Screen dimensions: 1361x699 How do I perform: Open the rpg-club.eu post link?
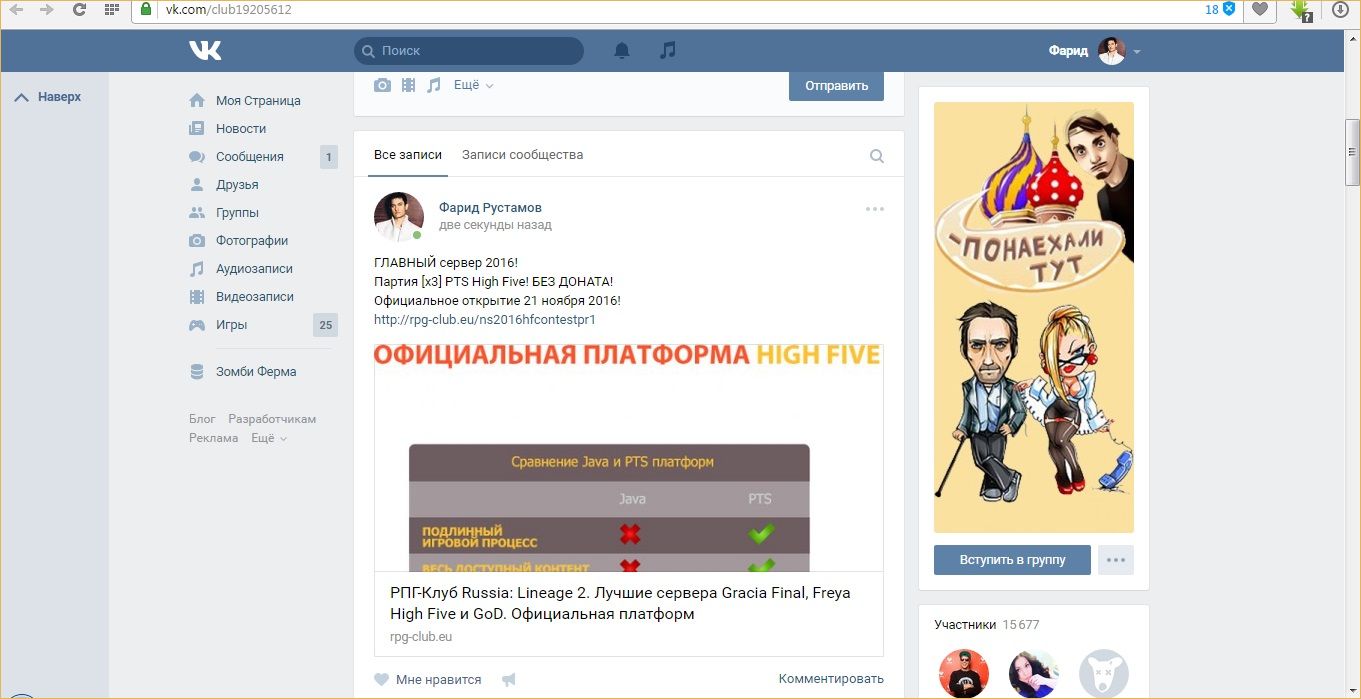coord(485,320)
